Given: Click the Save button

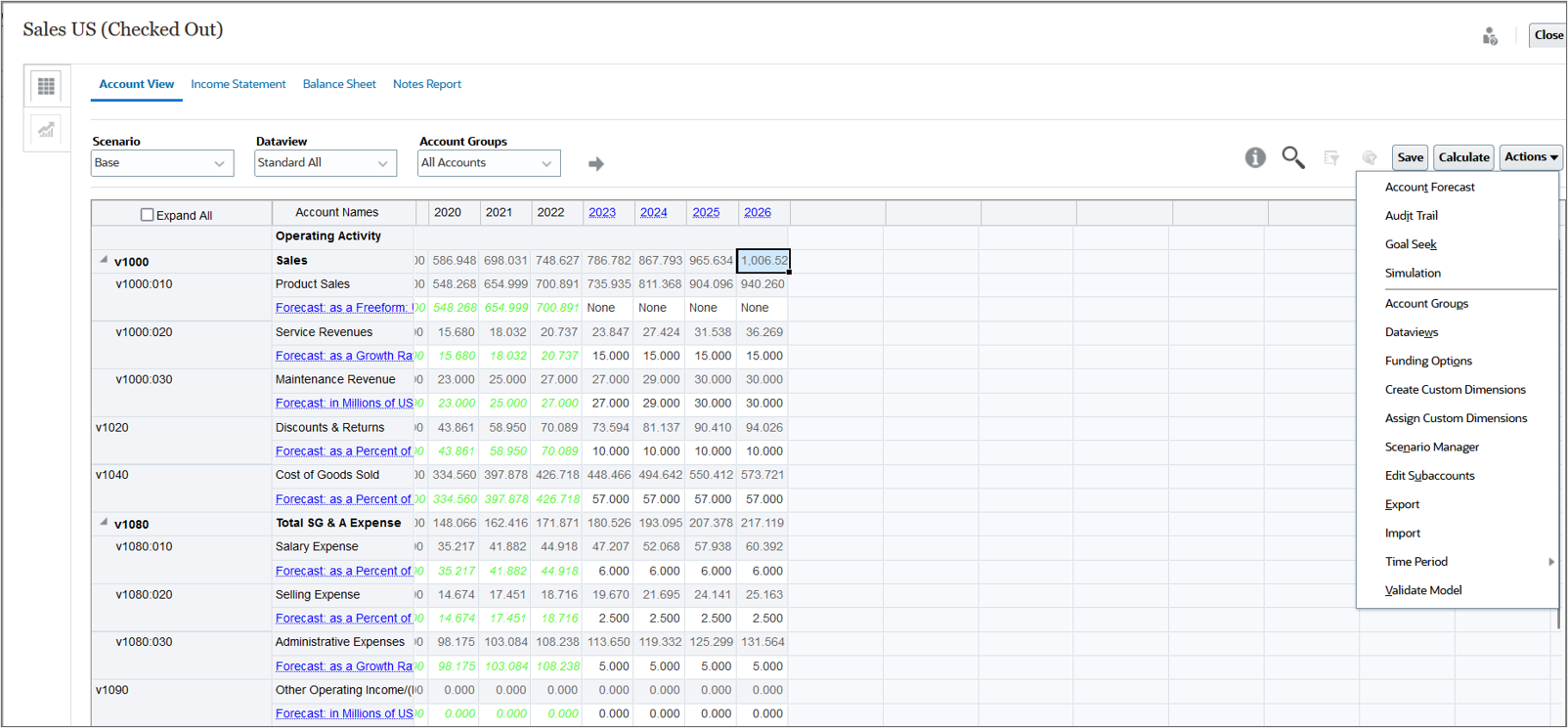Looking at the screenshot, I should coord(1410,157).
